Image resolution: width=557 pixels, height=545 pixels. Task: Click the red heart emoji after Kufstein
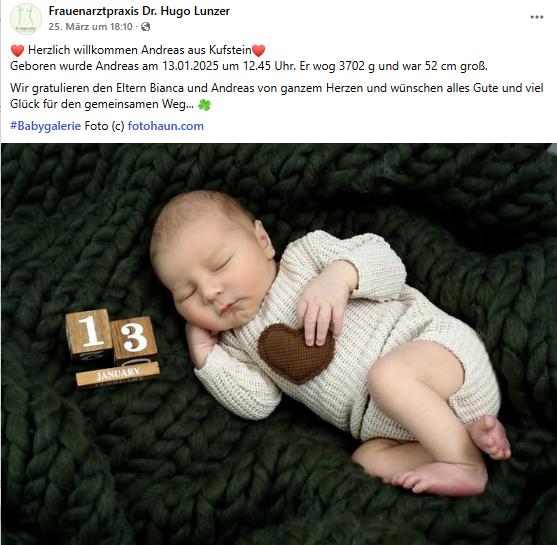pos(258,50)
